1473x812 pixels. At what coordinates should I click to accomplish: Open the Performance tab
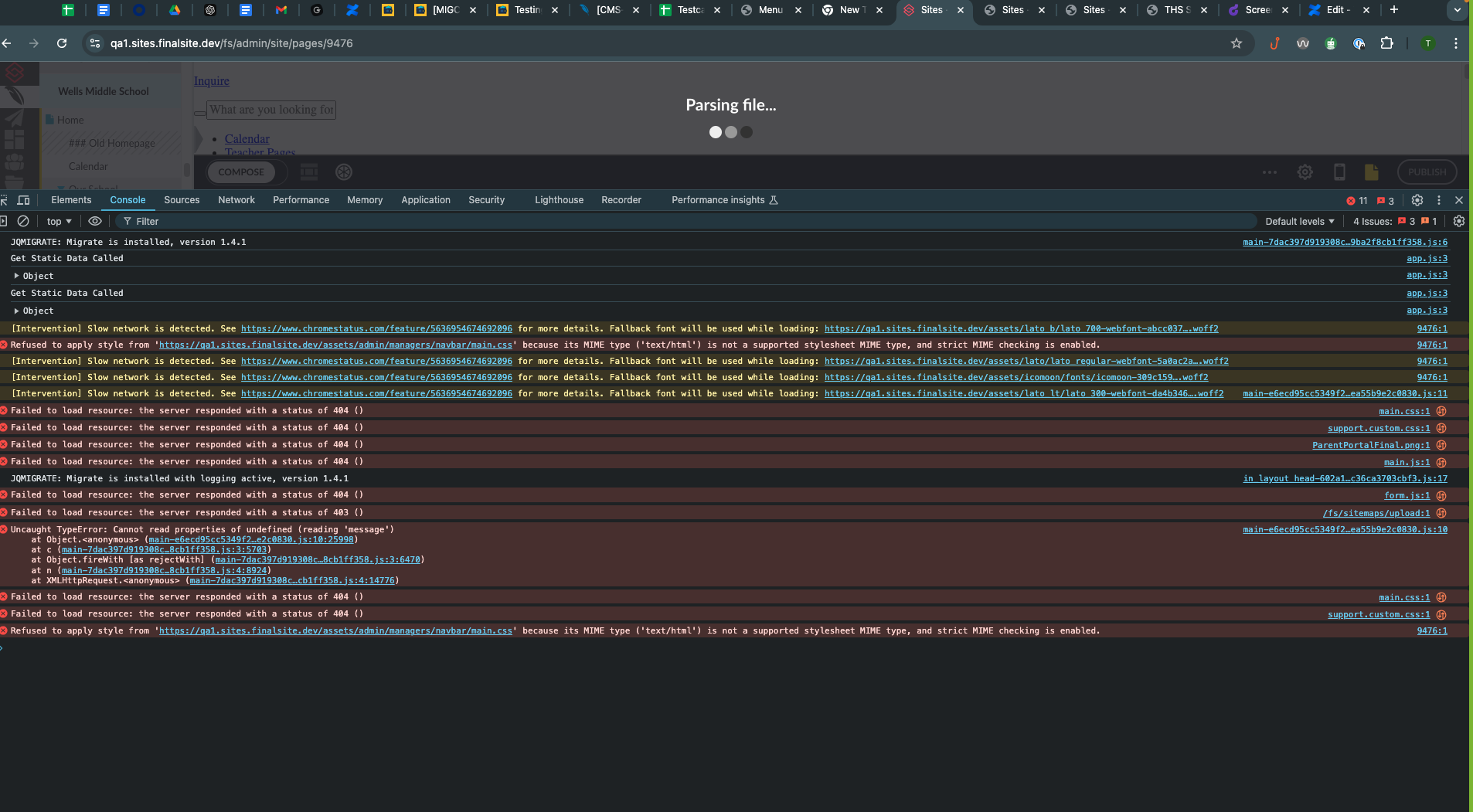[x=301, y=200]
